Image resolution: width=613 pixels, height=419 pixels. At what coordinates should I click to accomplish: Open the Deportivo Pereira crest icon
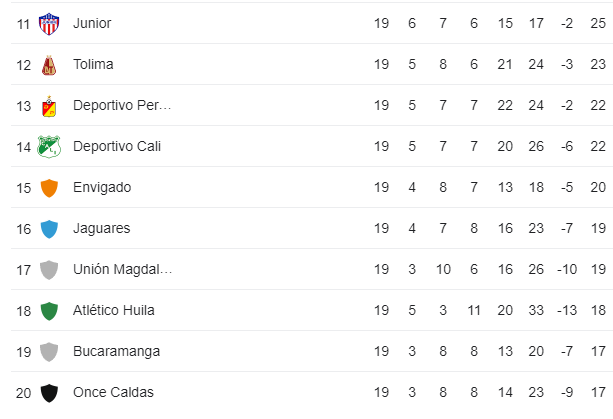point(49,106)
